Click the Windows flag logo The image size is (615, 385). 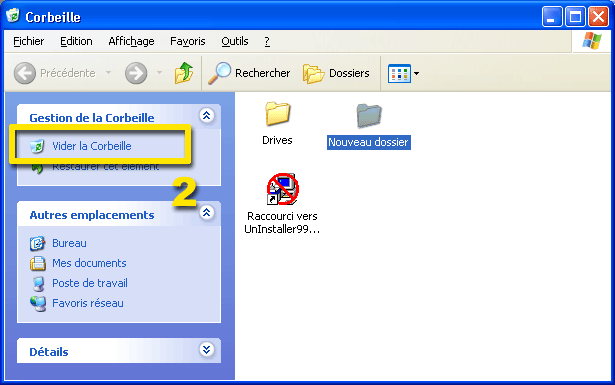(x=592, y=41)
